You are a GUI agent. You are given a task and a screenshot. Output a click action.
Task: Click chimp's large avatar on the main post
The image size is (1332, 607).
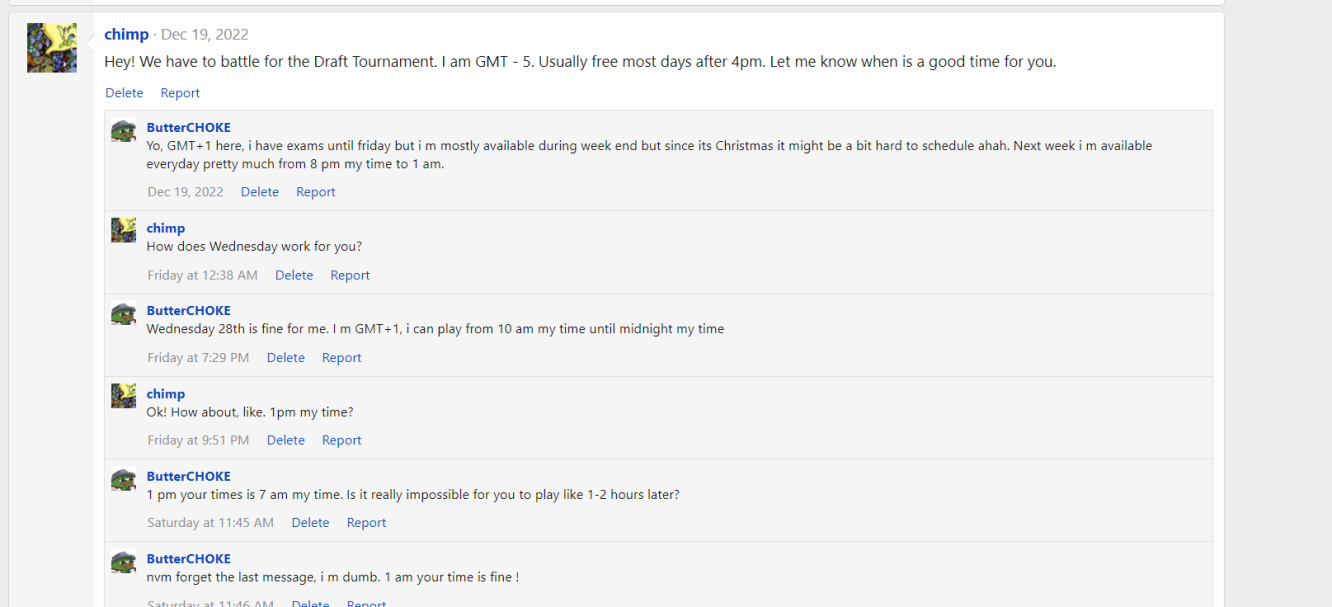tap(52, 48)
